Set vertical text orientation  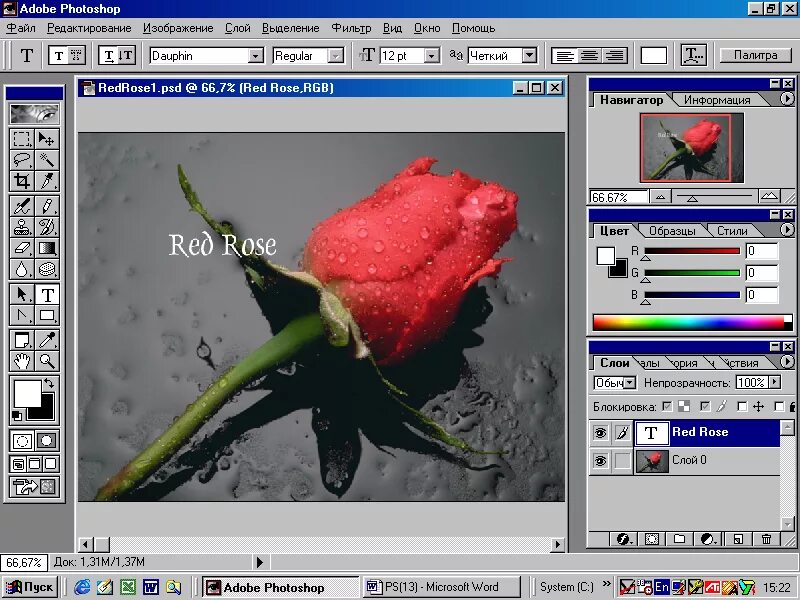(127, 55)
